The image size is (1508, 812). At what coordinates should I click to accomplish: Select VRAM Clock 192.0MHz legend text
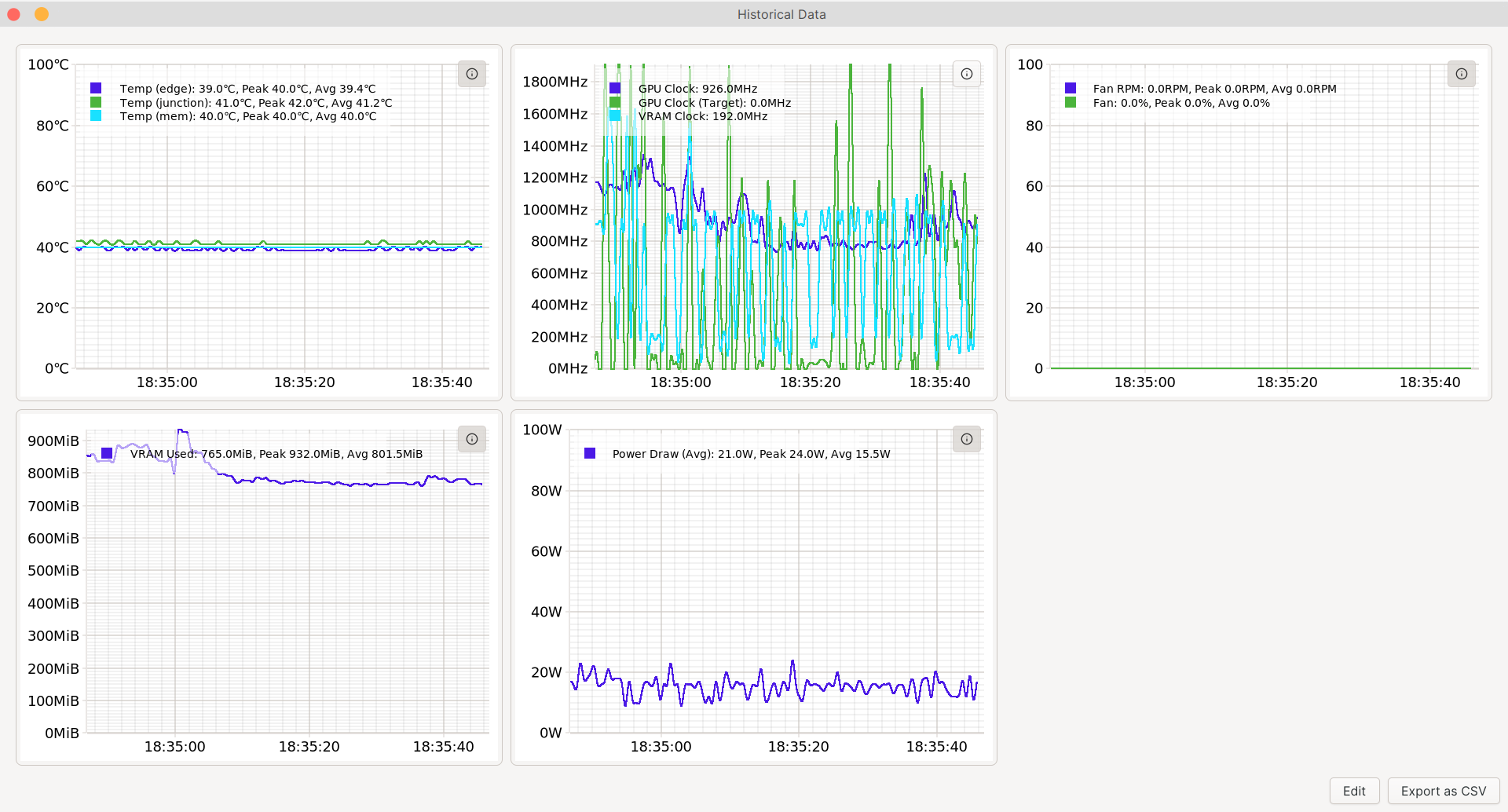[x=703, y=116]
